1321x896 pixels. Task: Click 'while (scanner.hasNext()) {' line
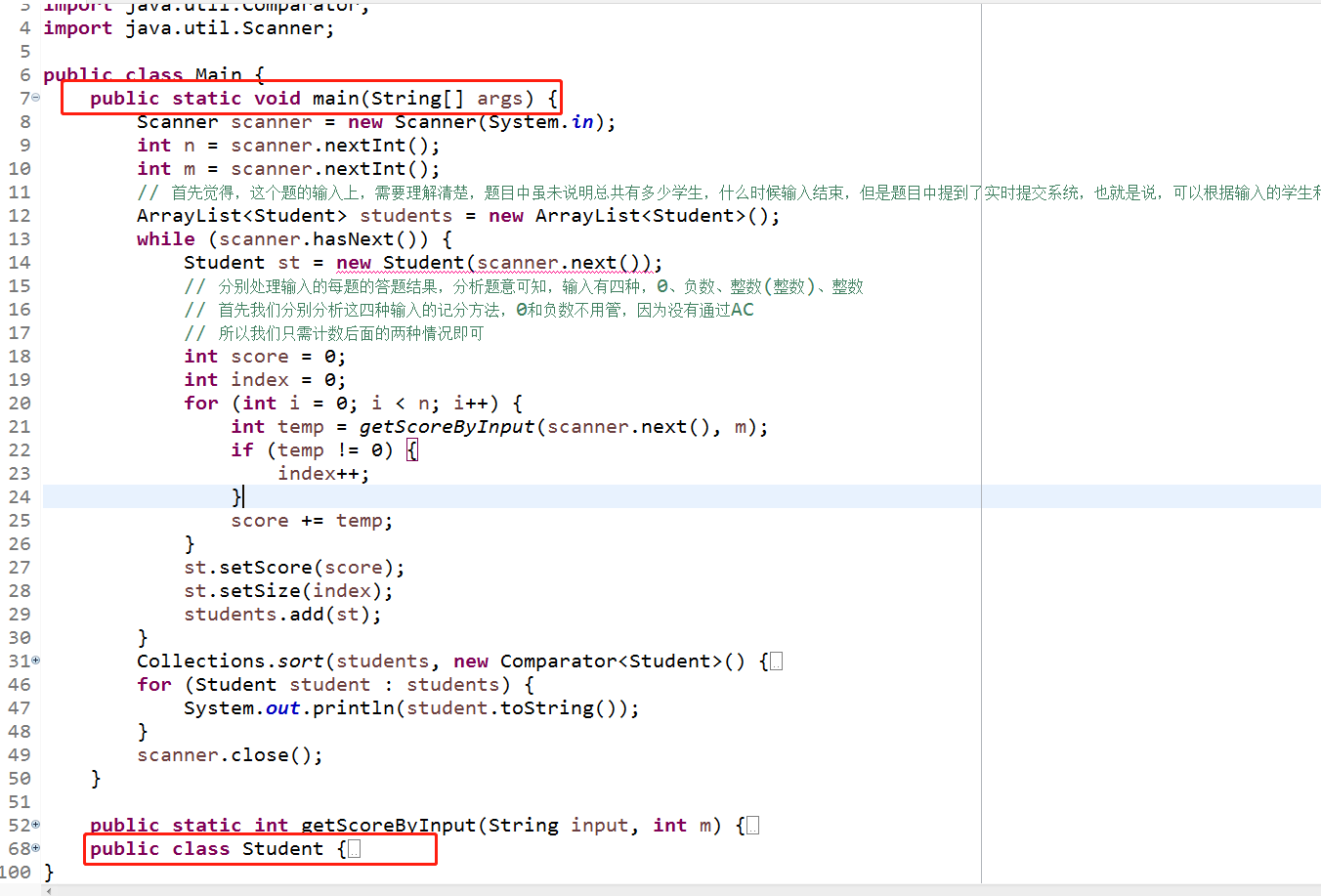tap(294, 239)
